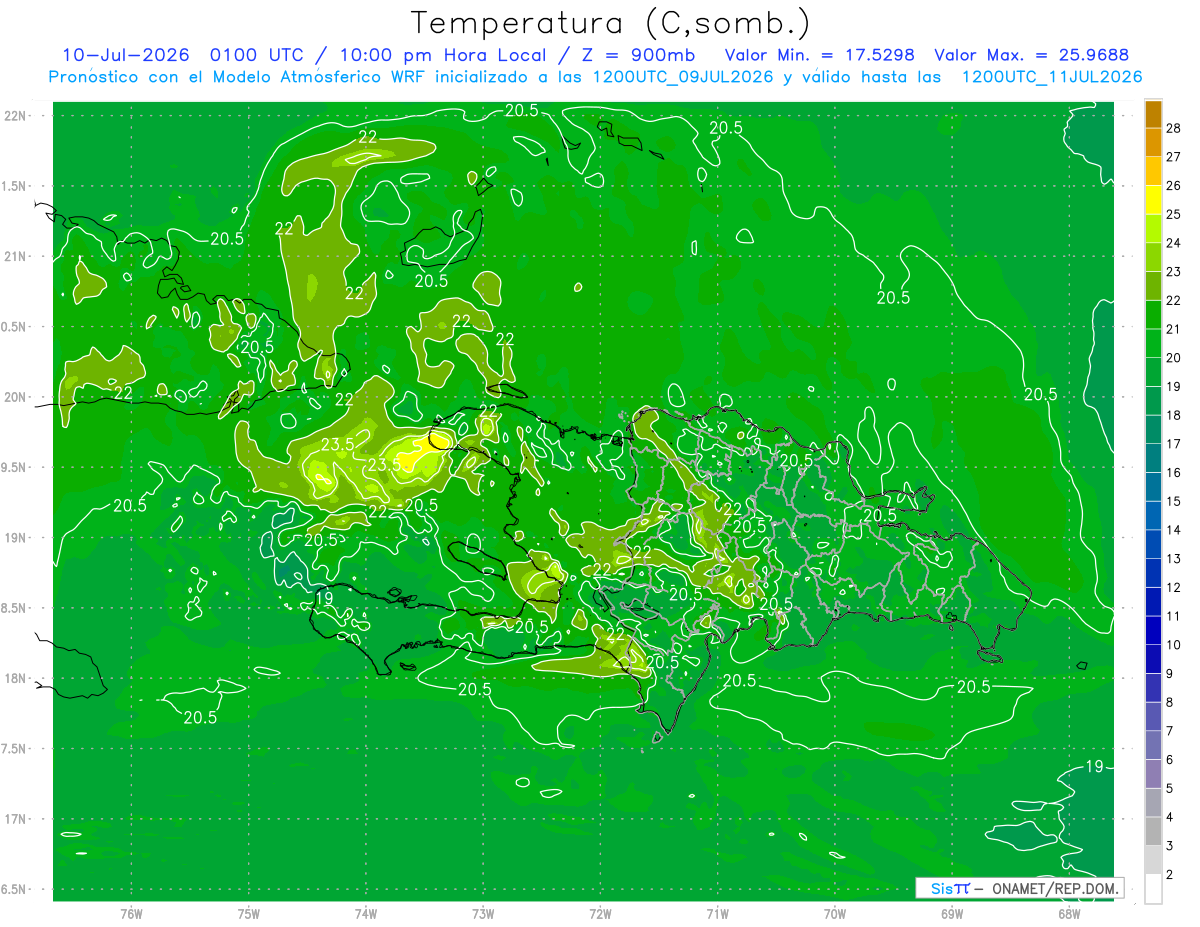Click the '8.5N' latitude axis label

15,608
